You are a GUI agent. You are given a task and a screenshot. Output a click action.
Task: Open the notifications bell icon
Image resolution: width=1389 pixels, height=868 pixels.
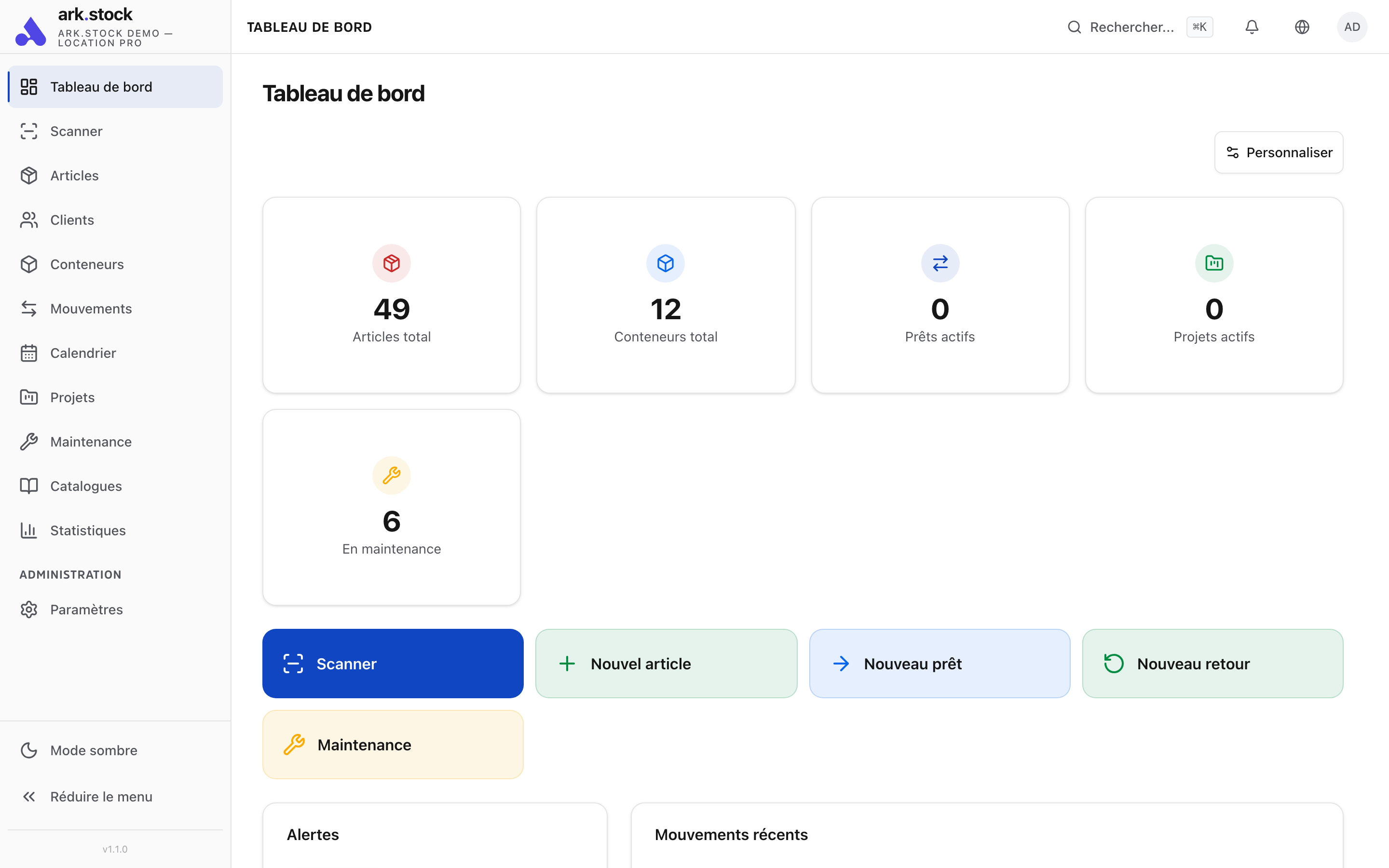click(1251, 27)
